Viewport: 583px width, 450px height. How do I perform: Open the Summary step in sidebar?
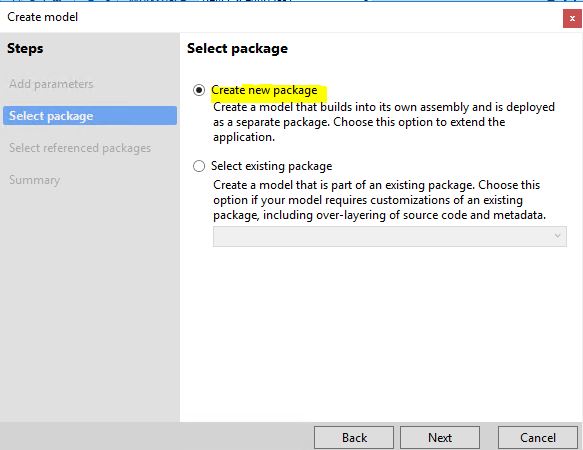tap(34, 180)
